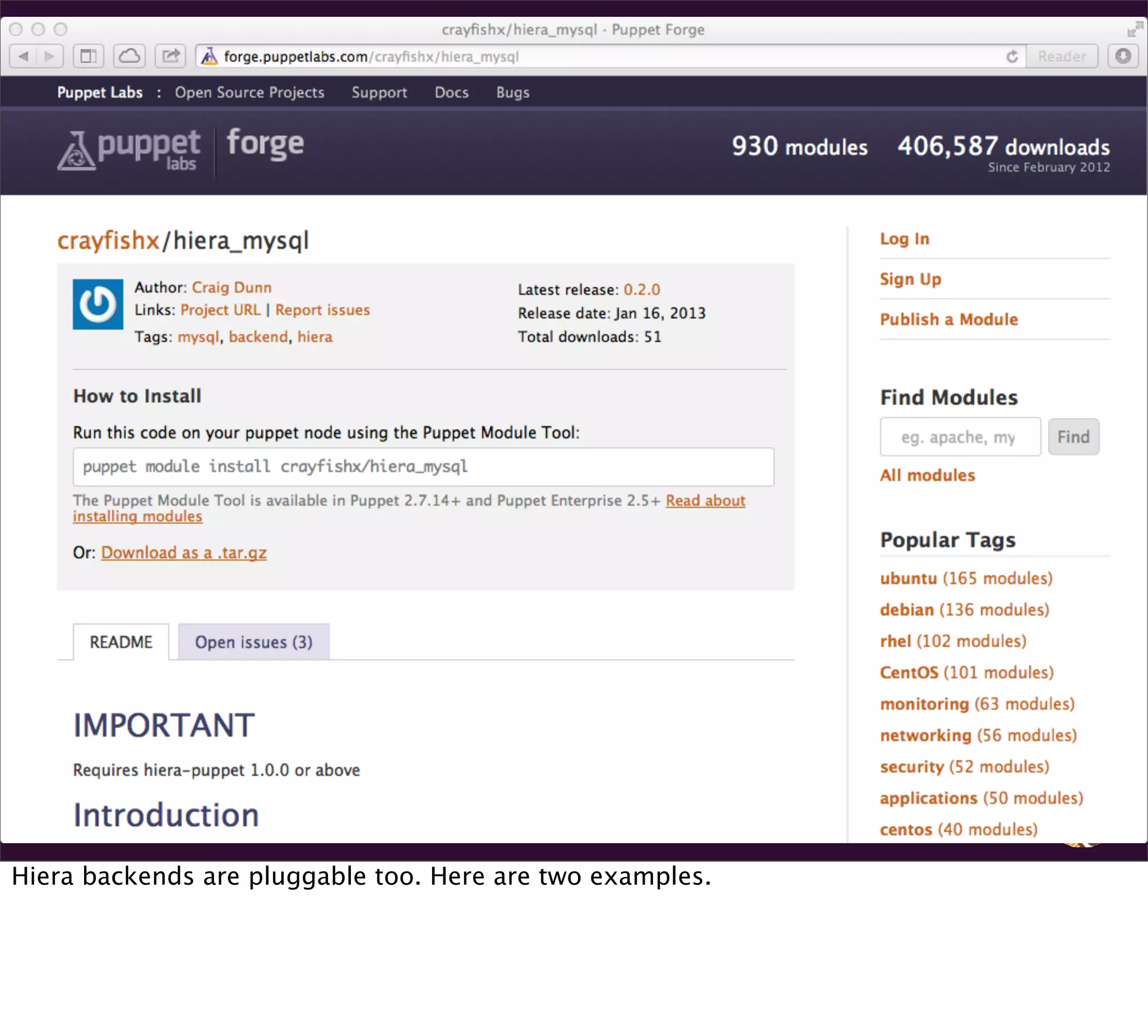Click the puppet module install command field
This screenshot has height=1036, width=1148.
click(x=423, y=467)
